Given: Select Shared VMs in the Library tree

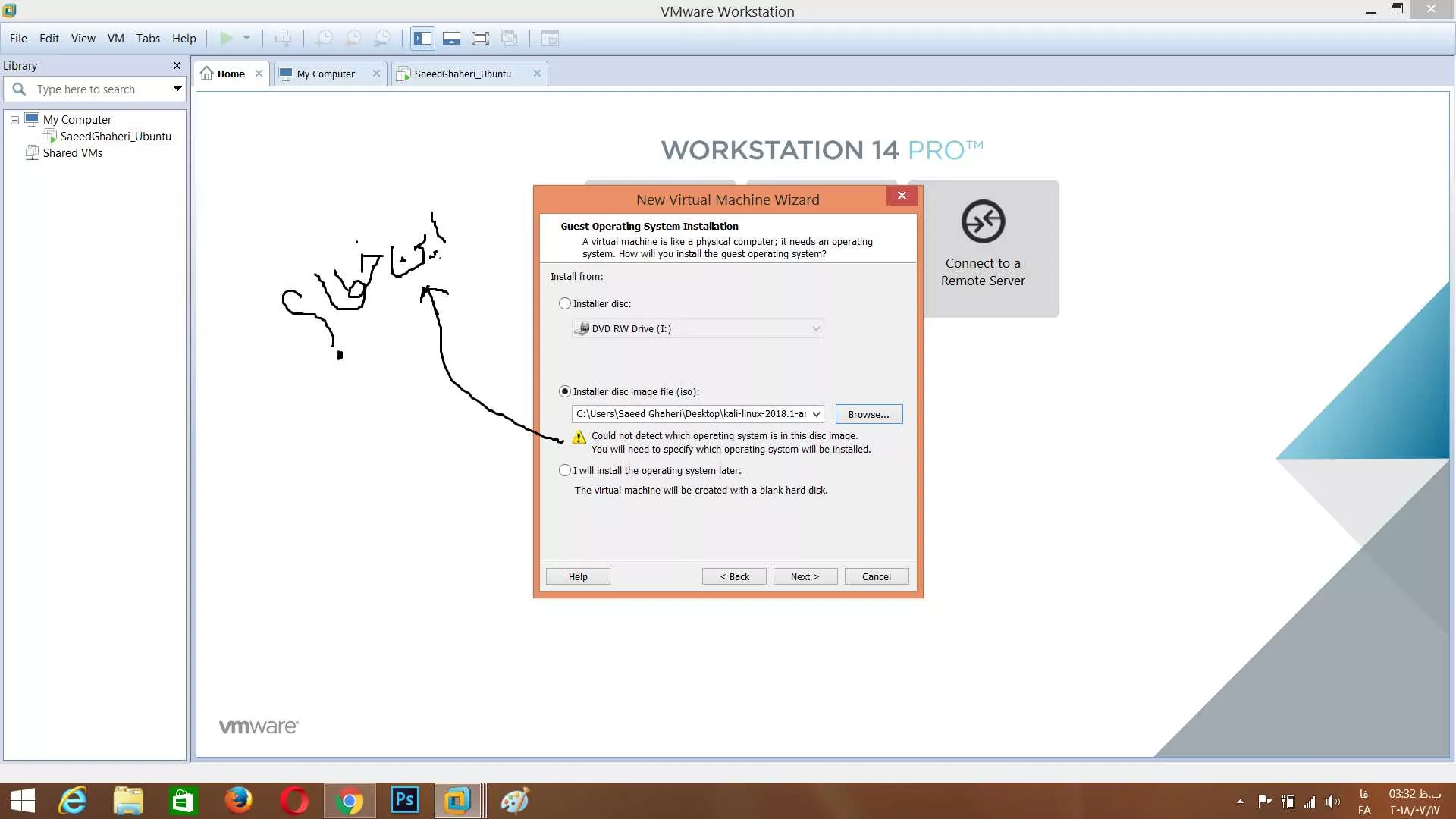Looking at the screenshot, I should point(73,153).
